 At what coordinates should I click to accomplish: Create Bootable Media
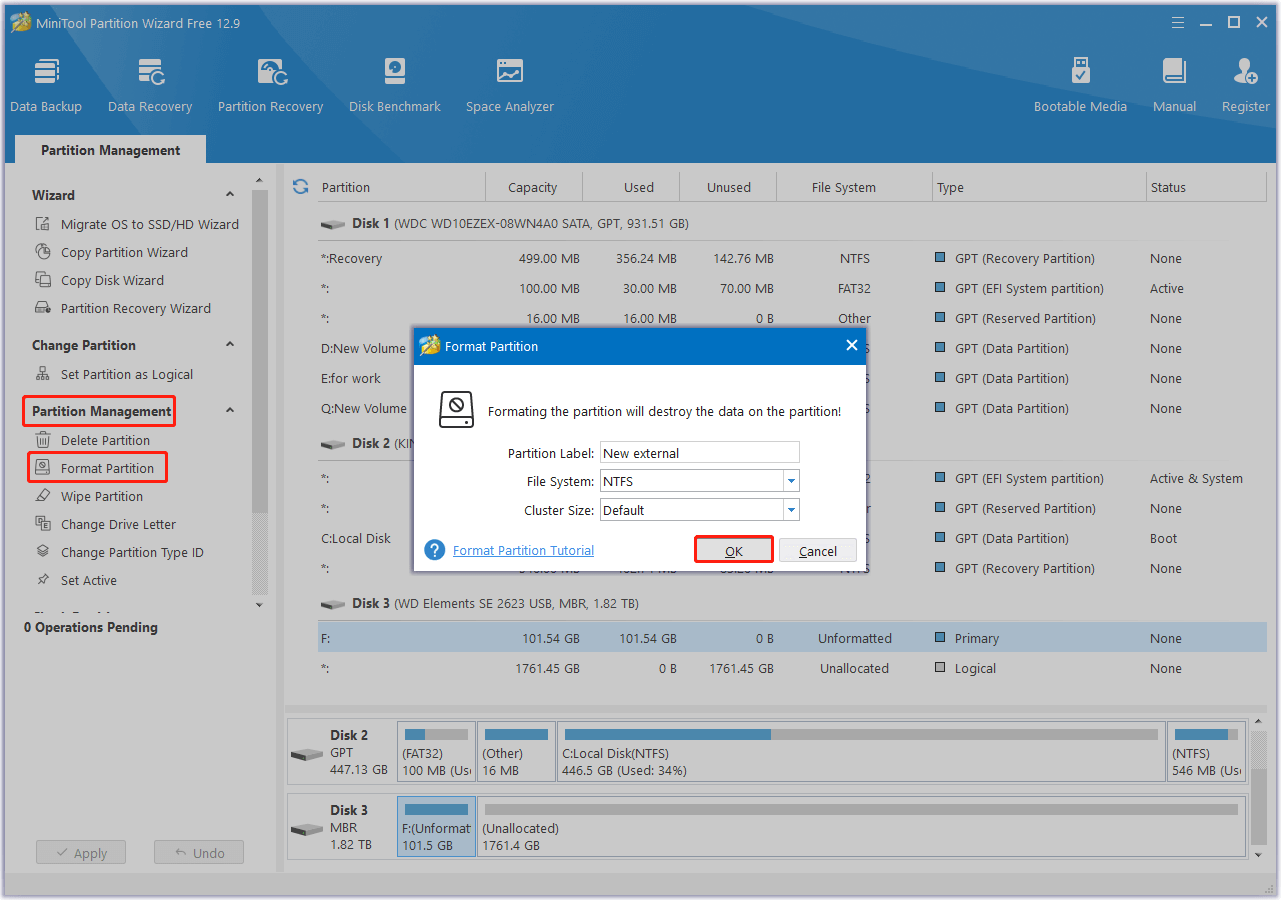(x=1080, y=84)
